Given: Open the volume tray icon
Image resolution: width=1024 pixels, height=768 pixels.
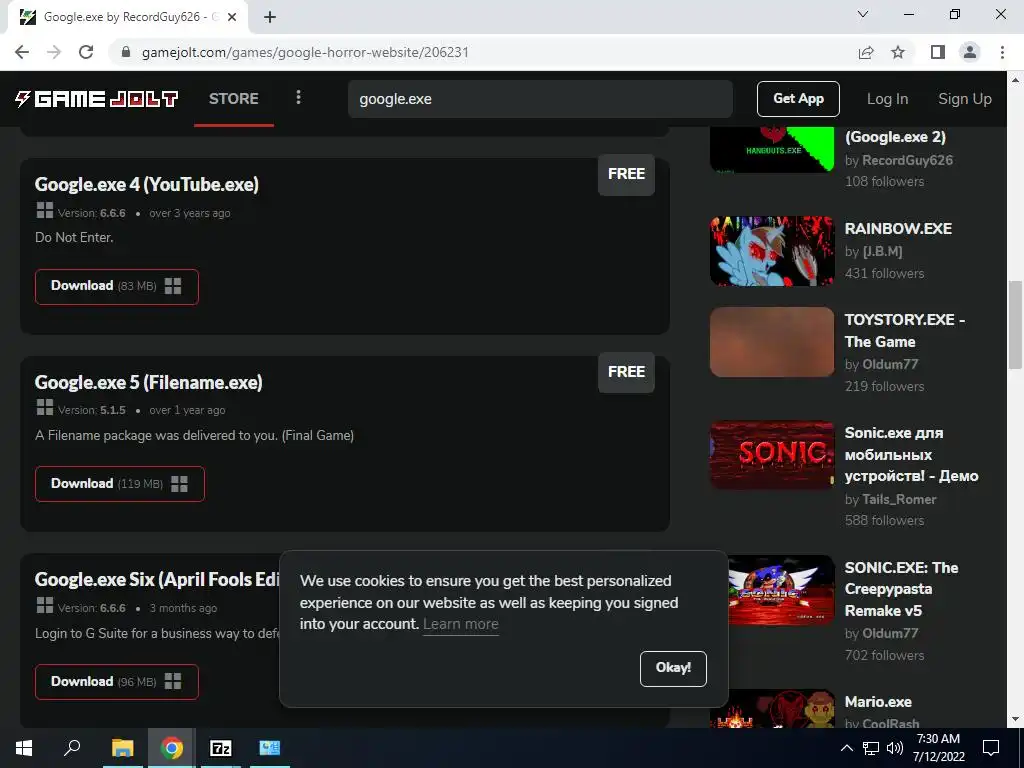Looking at the screenshot, I should click(895, 748).
